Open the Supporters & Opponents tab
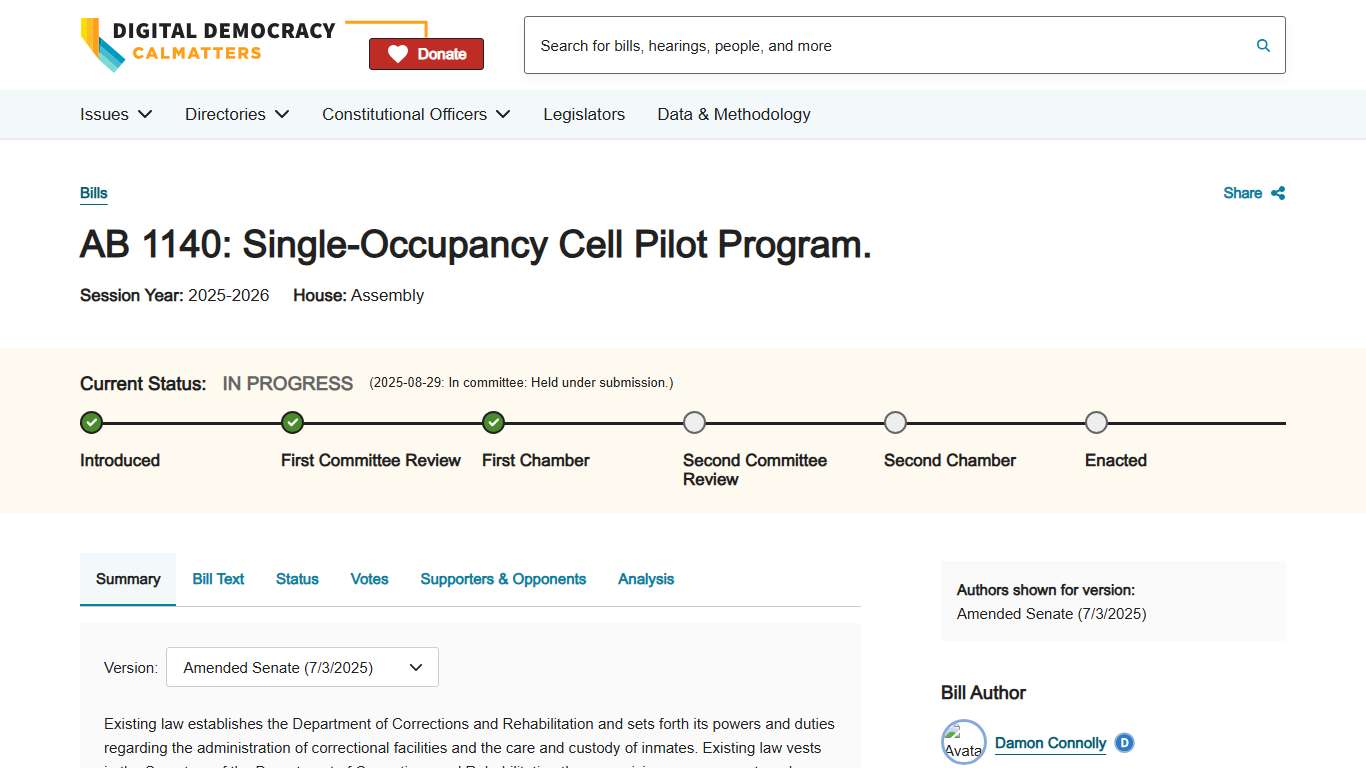1366x768 pixels. tap(503, 579)
